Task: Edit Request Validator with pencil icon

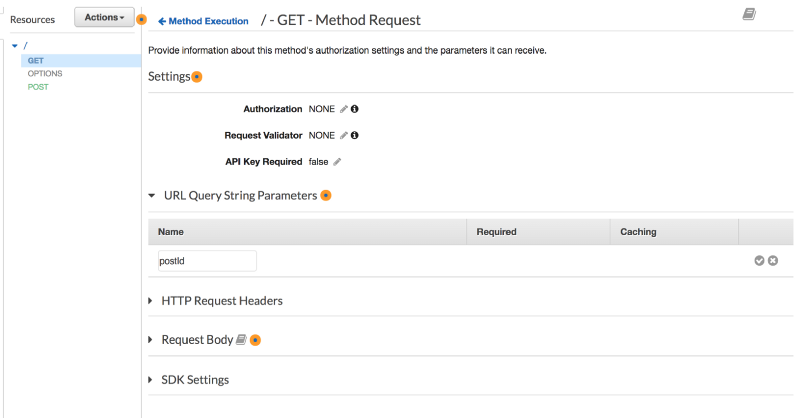Action: coord(344,135)
